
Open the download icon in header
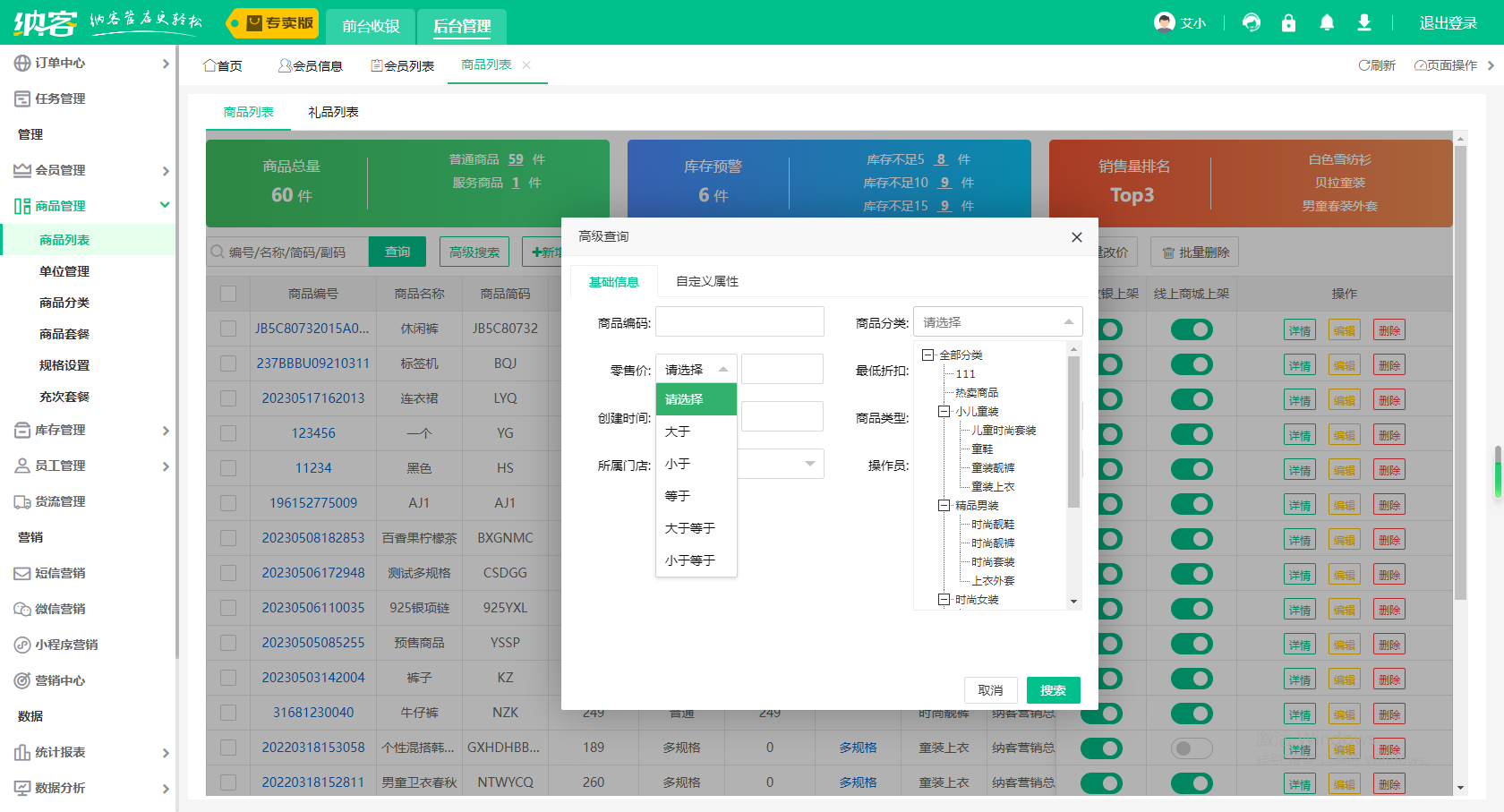[1364, 23]
